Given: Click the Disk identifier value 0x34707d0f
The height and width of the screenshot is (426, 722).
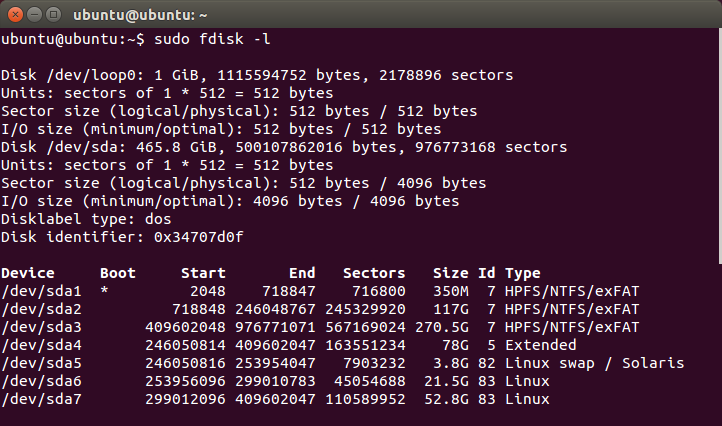Looking at the screenshot, I should click(x=198, y=237).
